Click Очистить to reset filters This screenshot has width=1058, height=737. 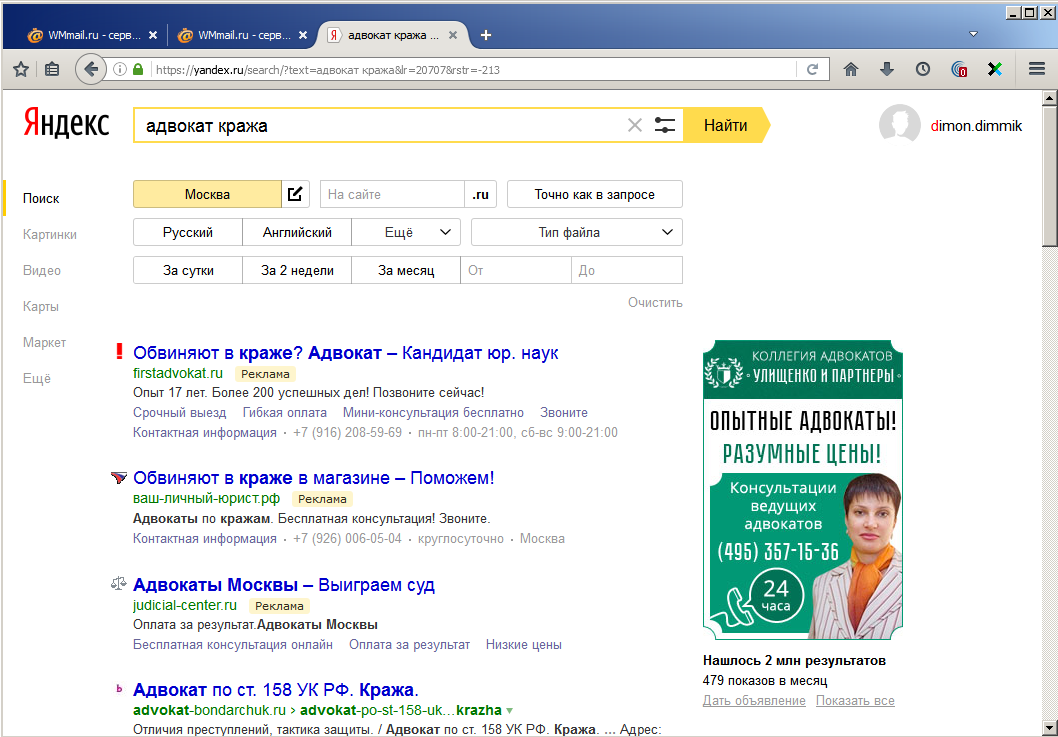pyautogui.click(x=655, y=302)
